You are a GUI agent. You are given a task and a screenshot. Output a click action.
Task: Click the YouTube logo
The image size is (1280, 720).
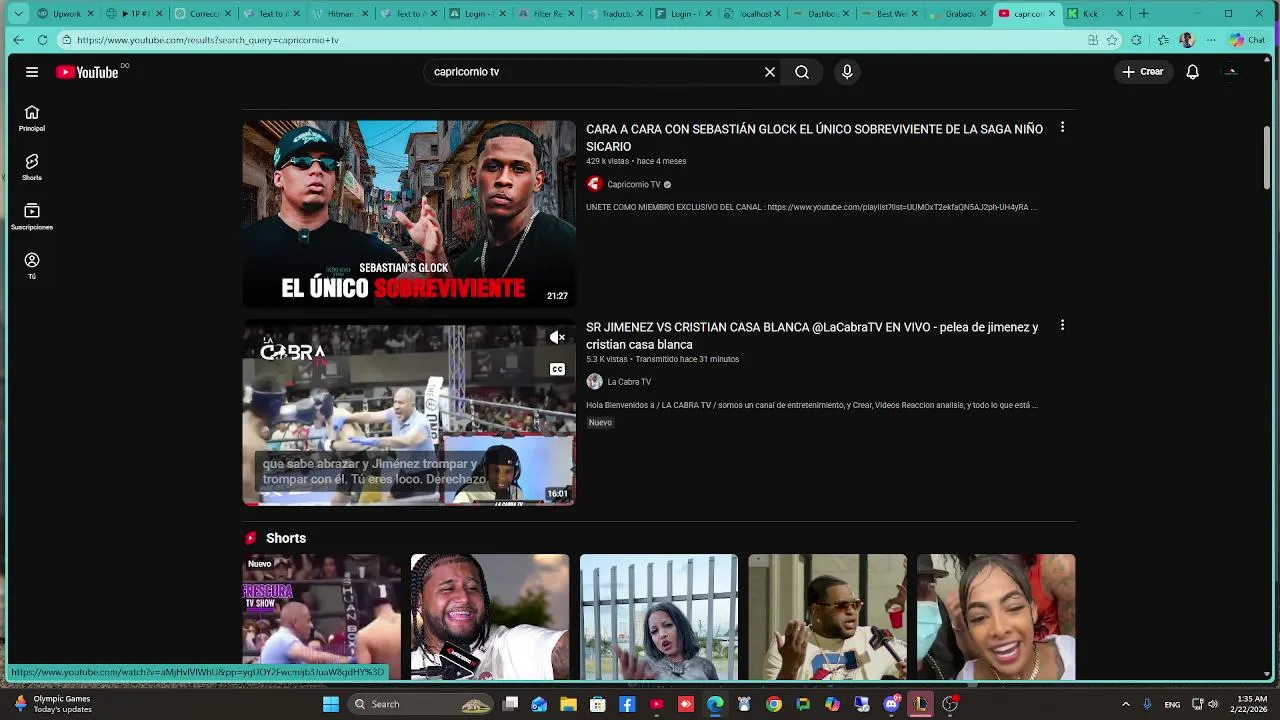tap(88, 72)
